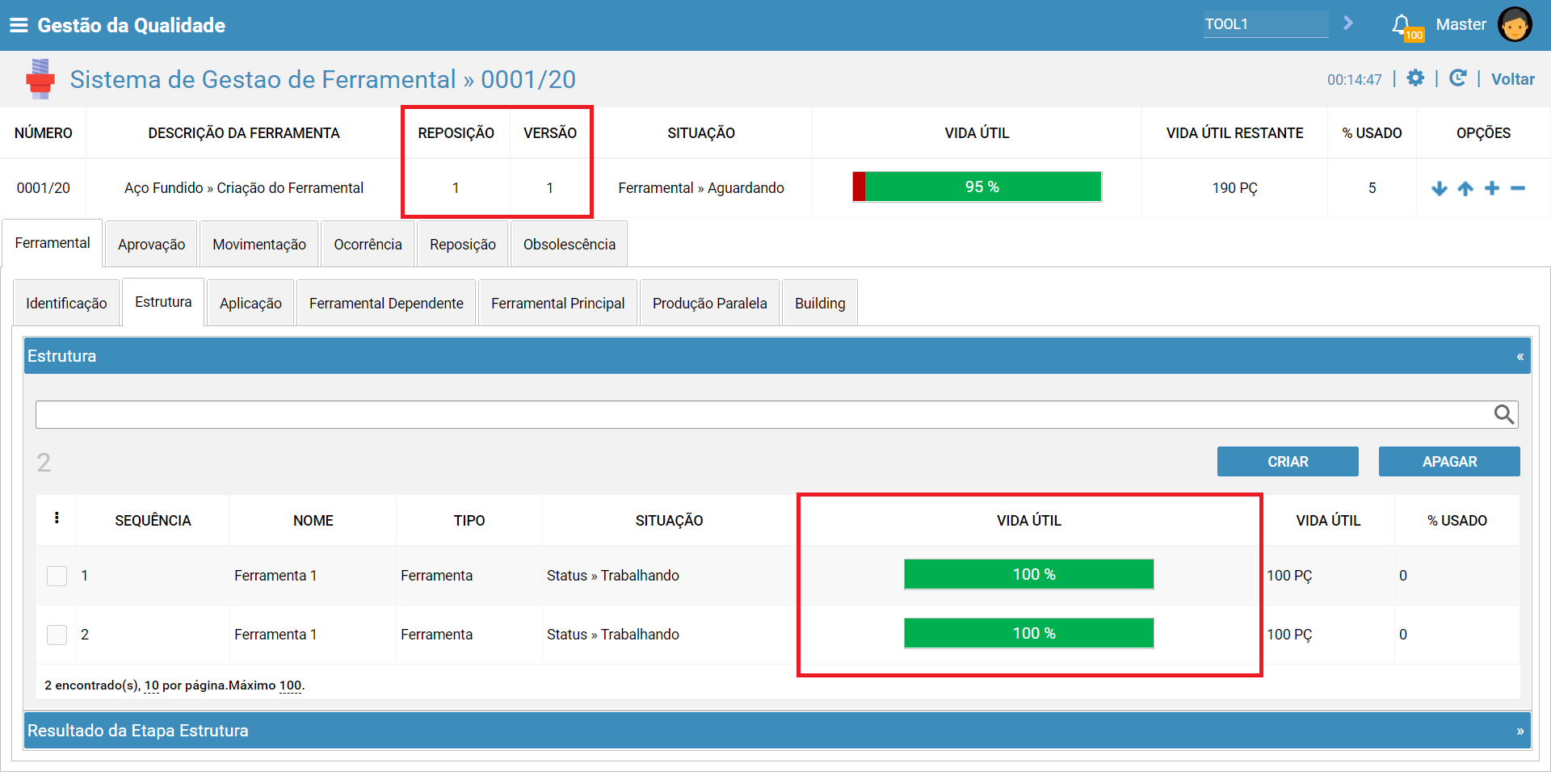Collapse the Estrutura panel header
Viewport: 1551px width, 784px height.
coord(1519,356)
